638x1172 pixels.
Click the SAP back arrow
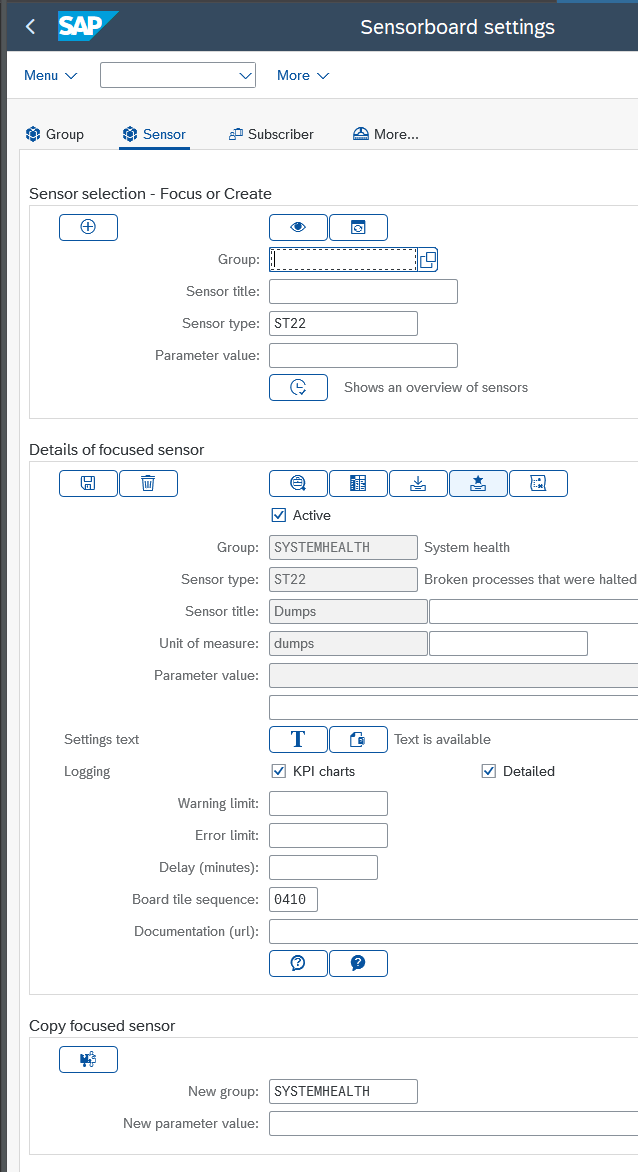pyautogui.click(x=30, y=27)
